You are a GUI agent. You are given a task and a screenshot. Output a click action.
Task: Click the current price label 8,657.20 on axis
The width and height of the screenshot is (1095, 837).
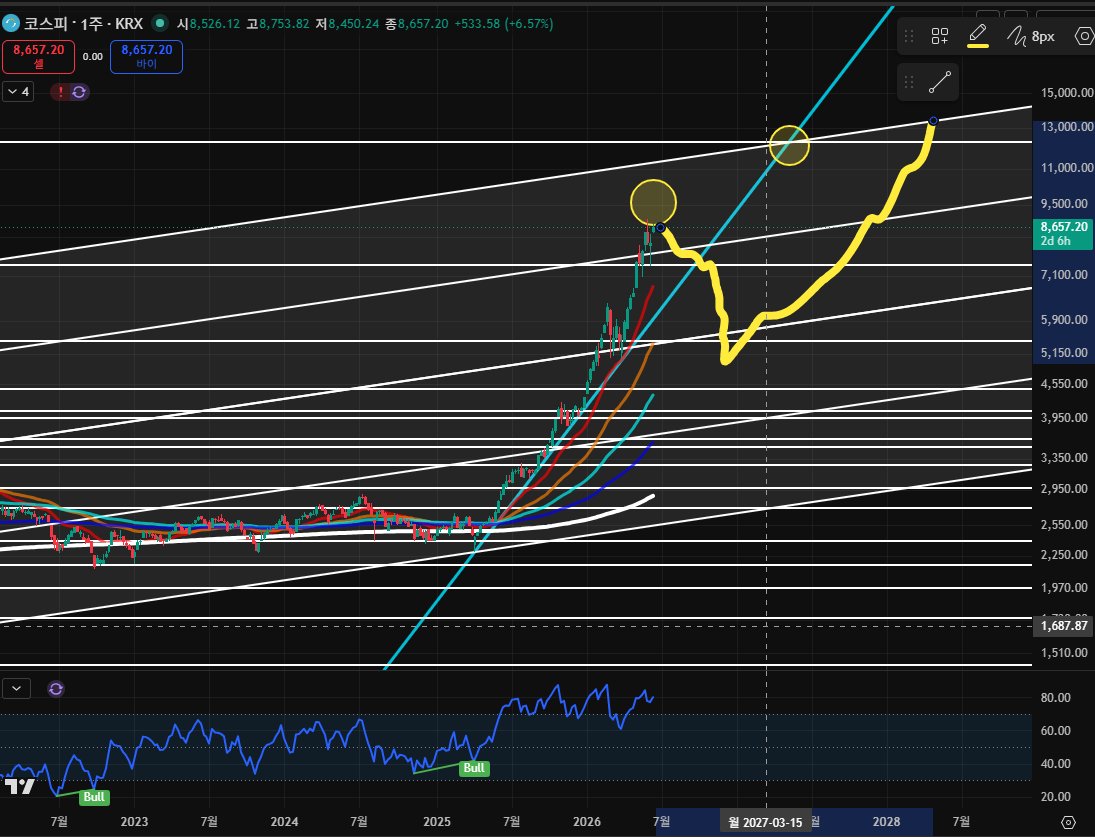(1064, 227)
